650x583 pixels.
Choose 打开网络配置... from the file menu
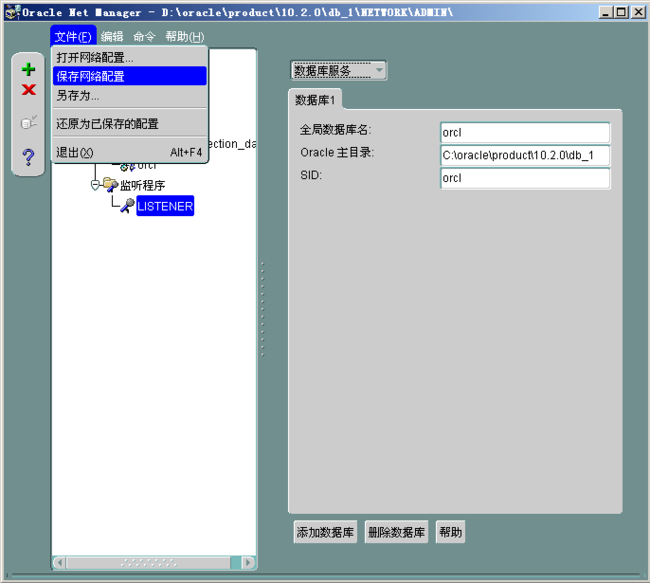pos(129,57)
